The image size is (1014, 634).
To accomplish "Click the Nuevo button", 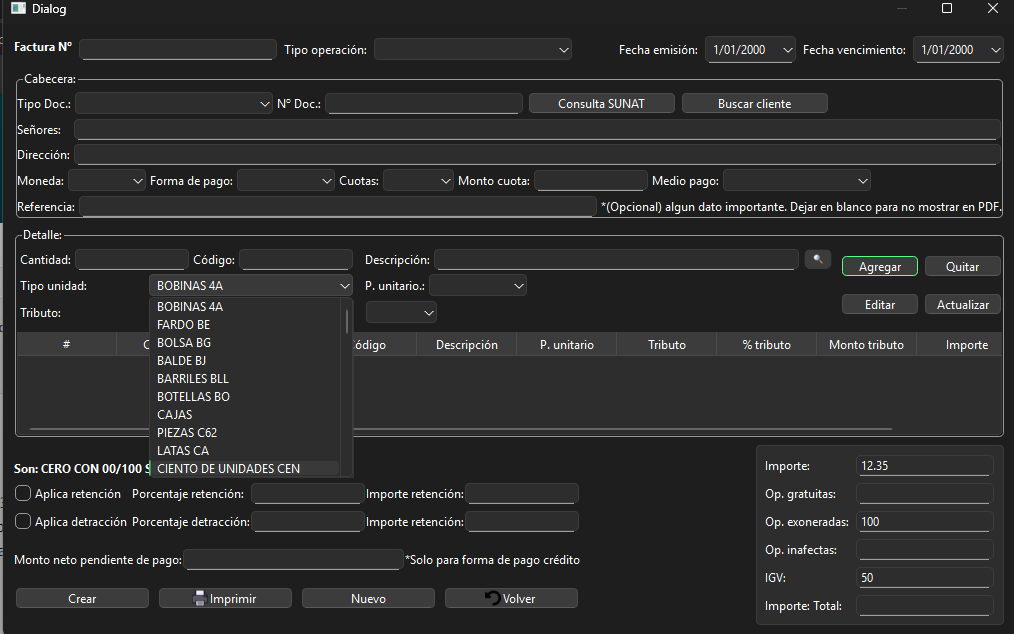I will (368, 598).
